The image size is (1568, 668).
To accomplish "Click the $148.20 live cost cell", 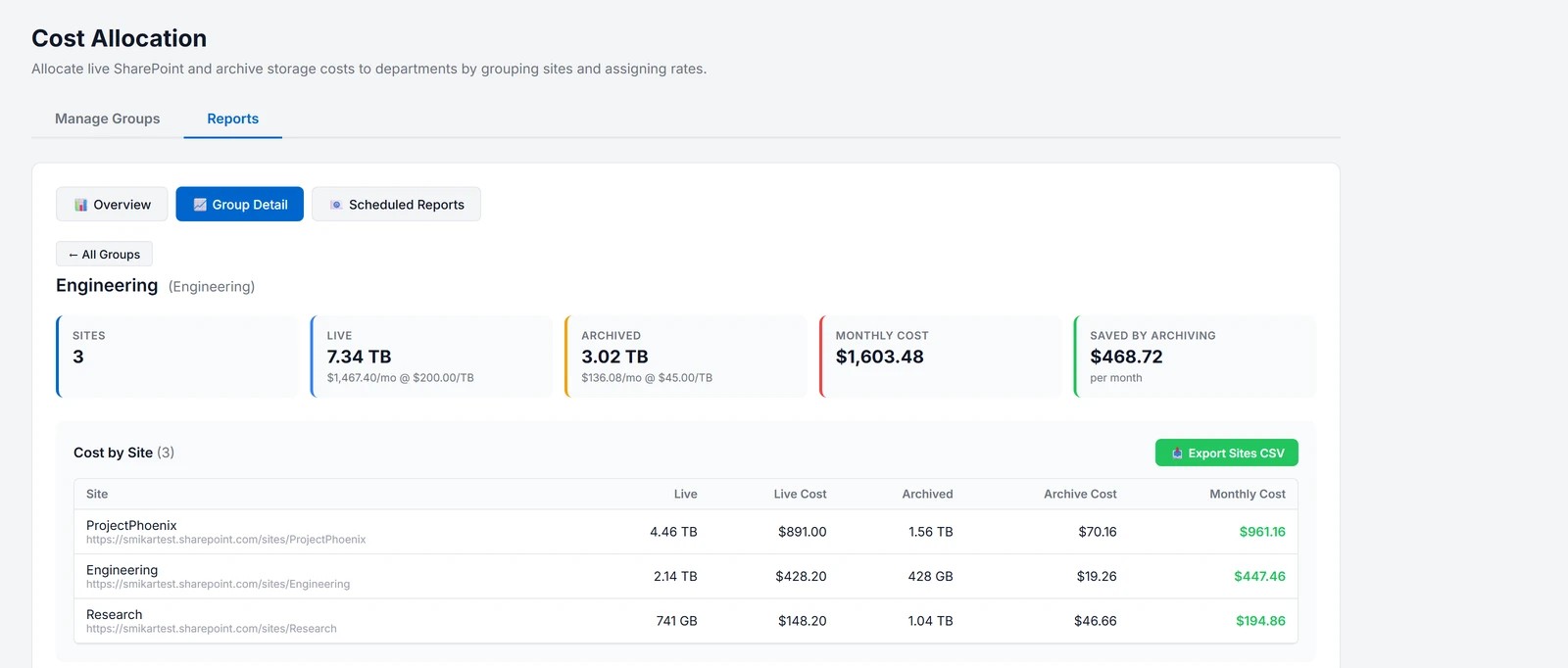I will pos(802,621).
